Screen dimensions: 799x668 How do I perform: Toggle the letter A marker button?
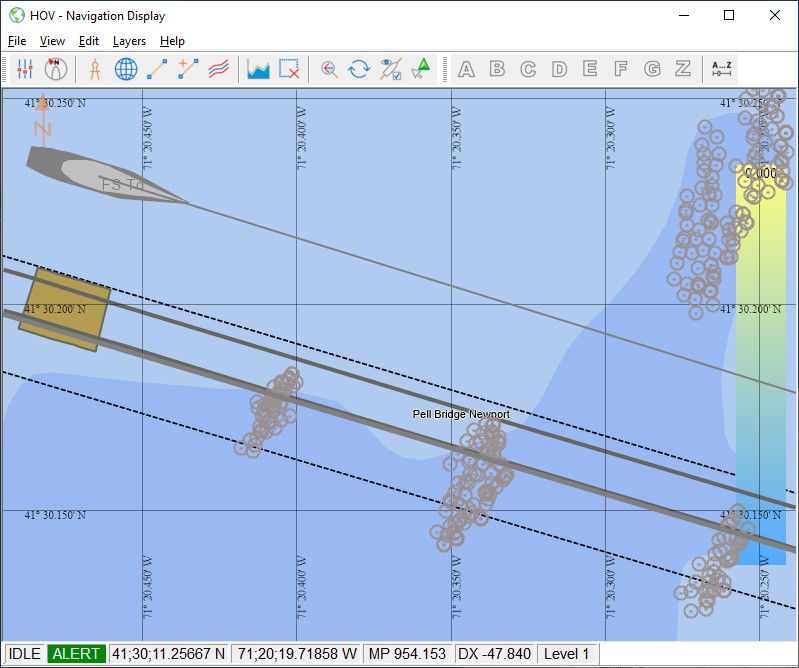[x=466, y=69]
